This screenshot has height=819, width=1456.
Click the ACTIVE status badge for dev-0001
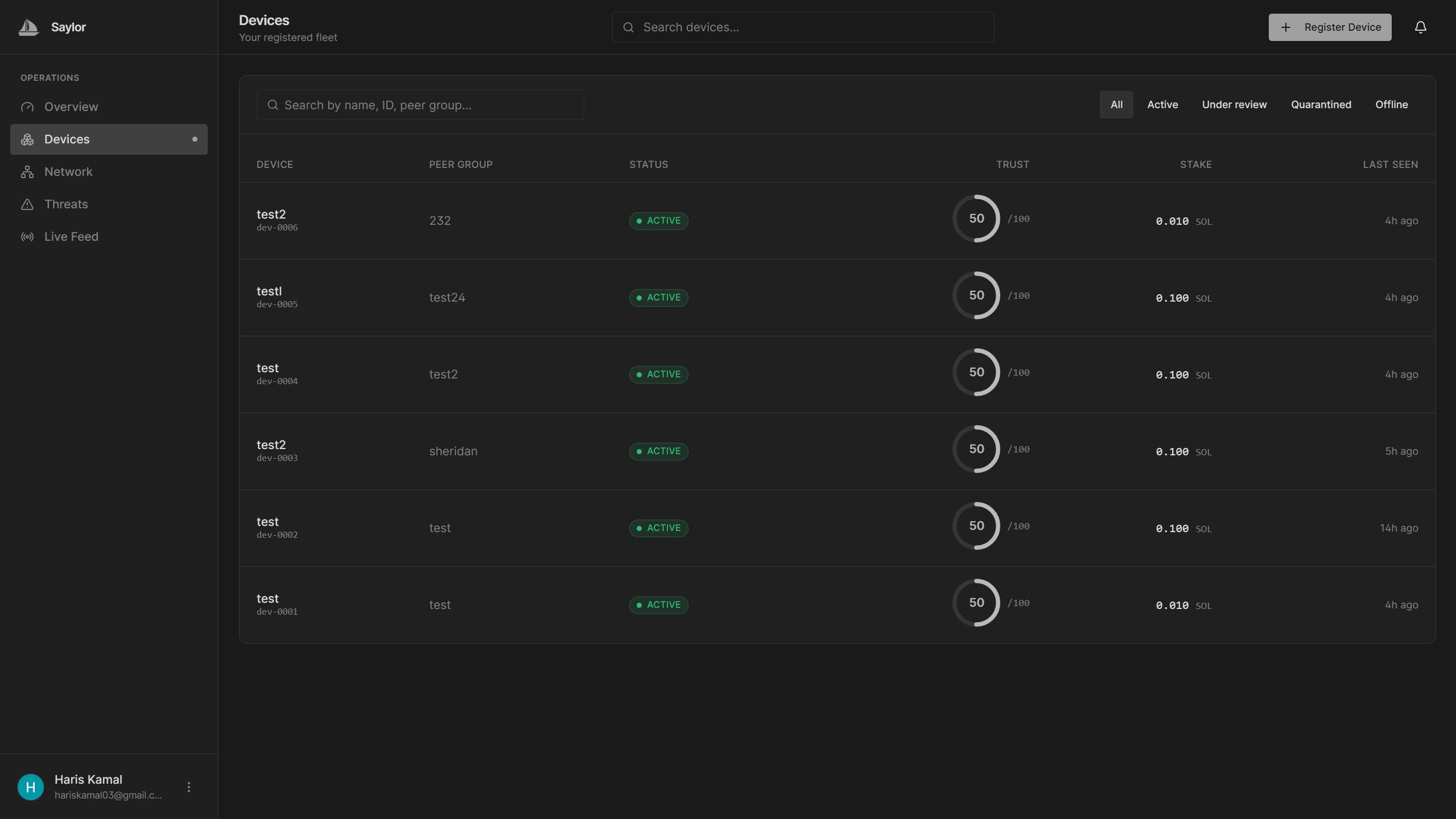658,604
